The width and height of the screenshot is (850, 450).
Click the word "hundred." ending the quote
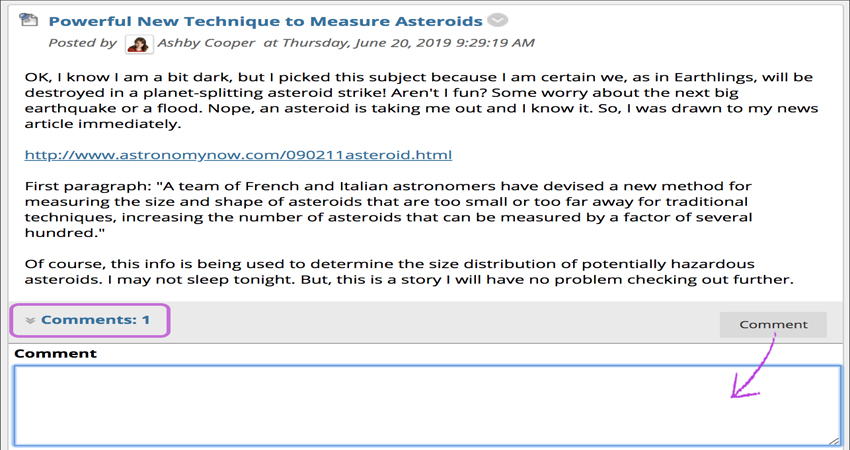[65, 233]
